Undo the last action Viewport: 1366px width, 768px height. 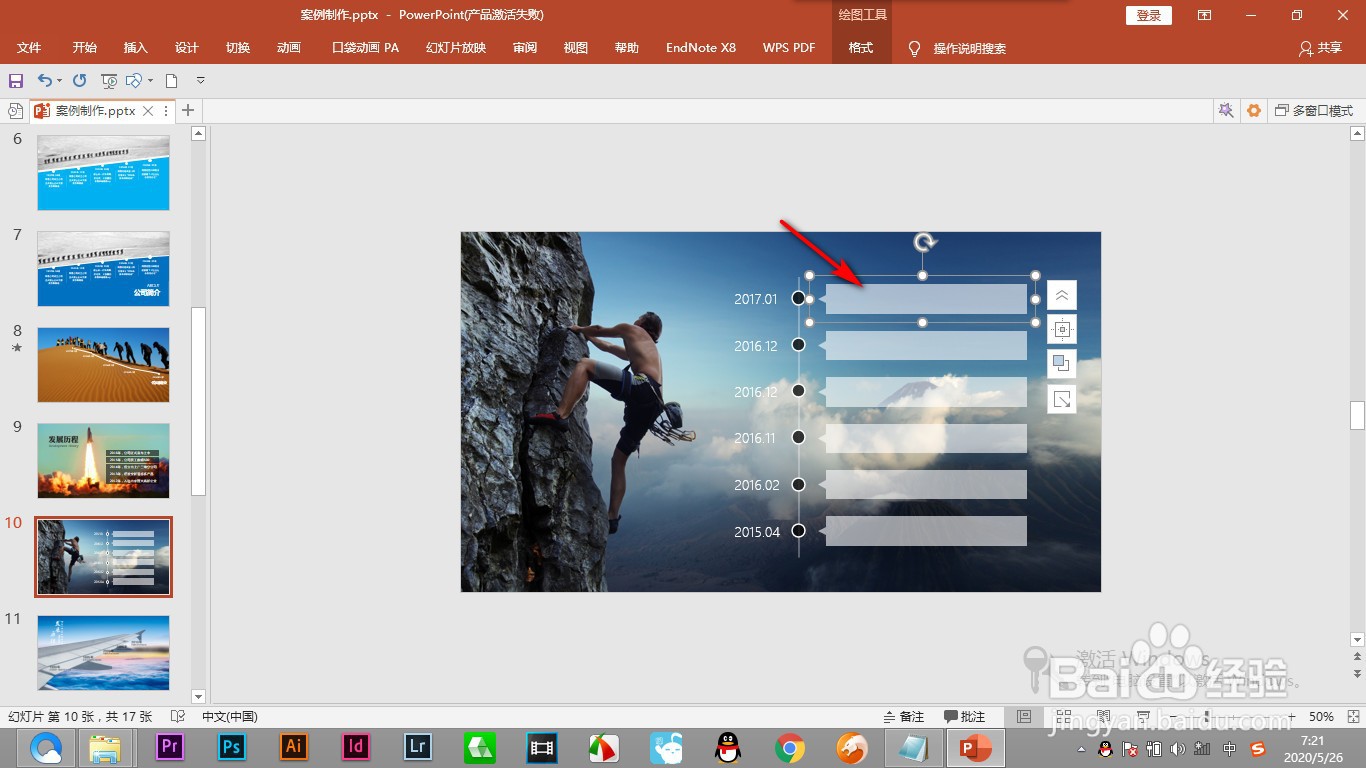pyautogui.click(x=44, y=80)
